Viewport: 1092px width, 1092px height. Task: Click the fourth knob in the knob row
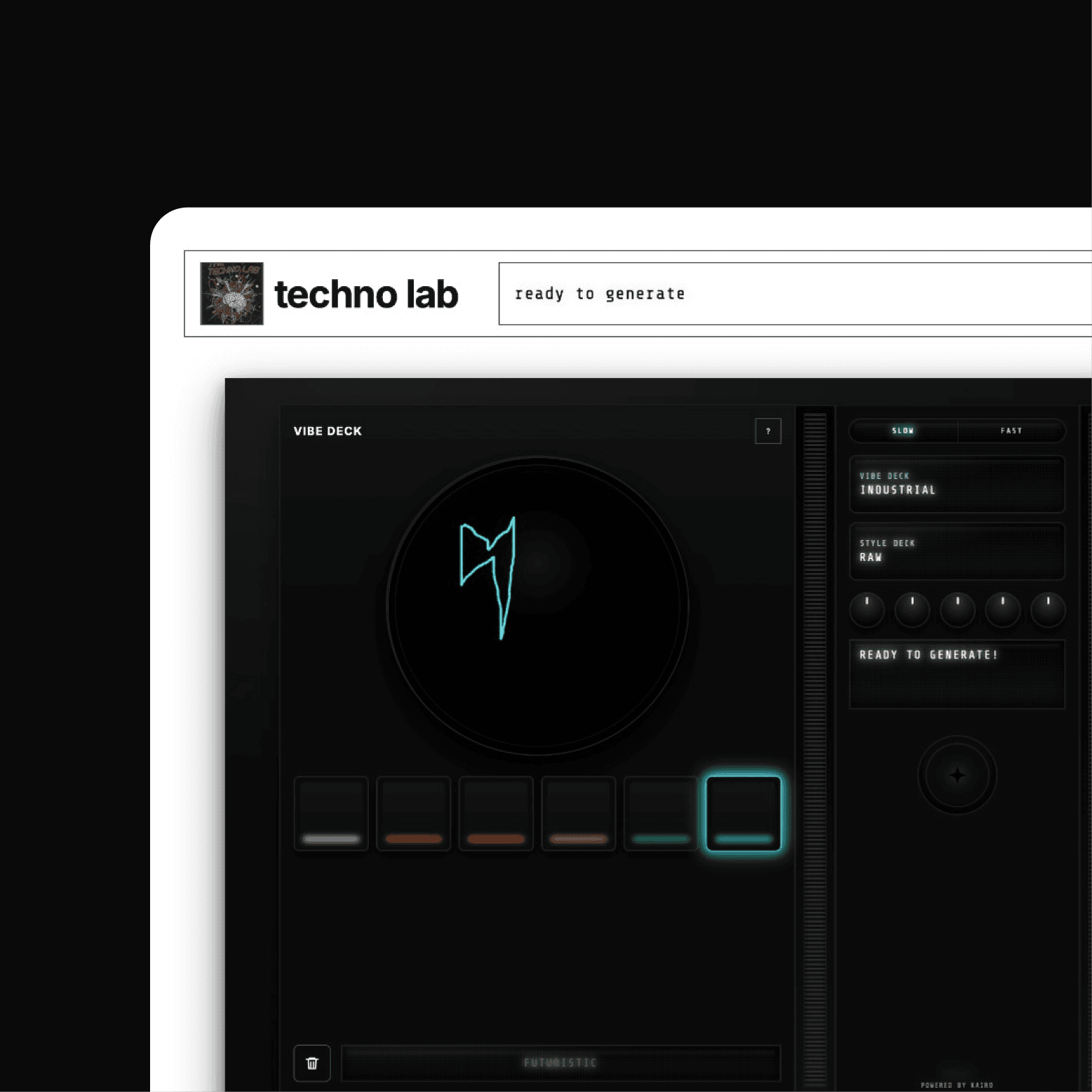click(x=1003, y=610)
